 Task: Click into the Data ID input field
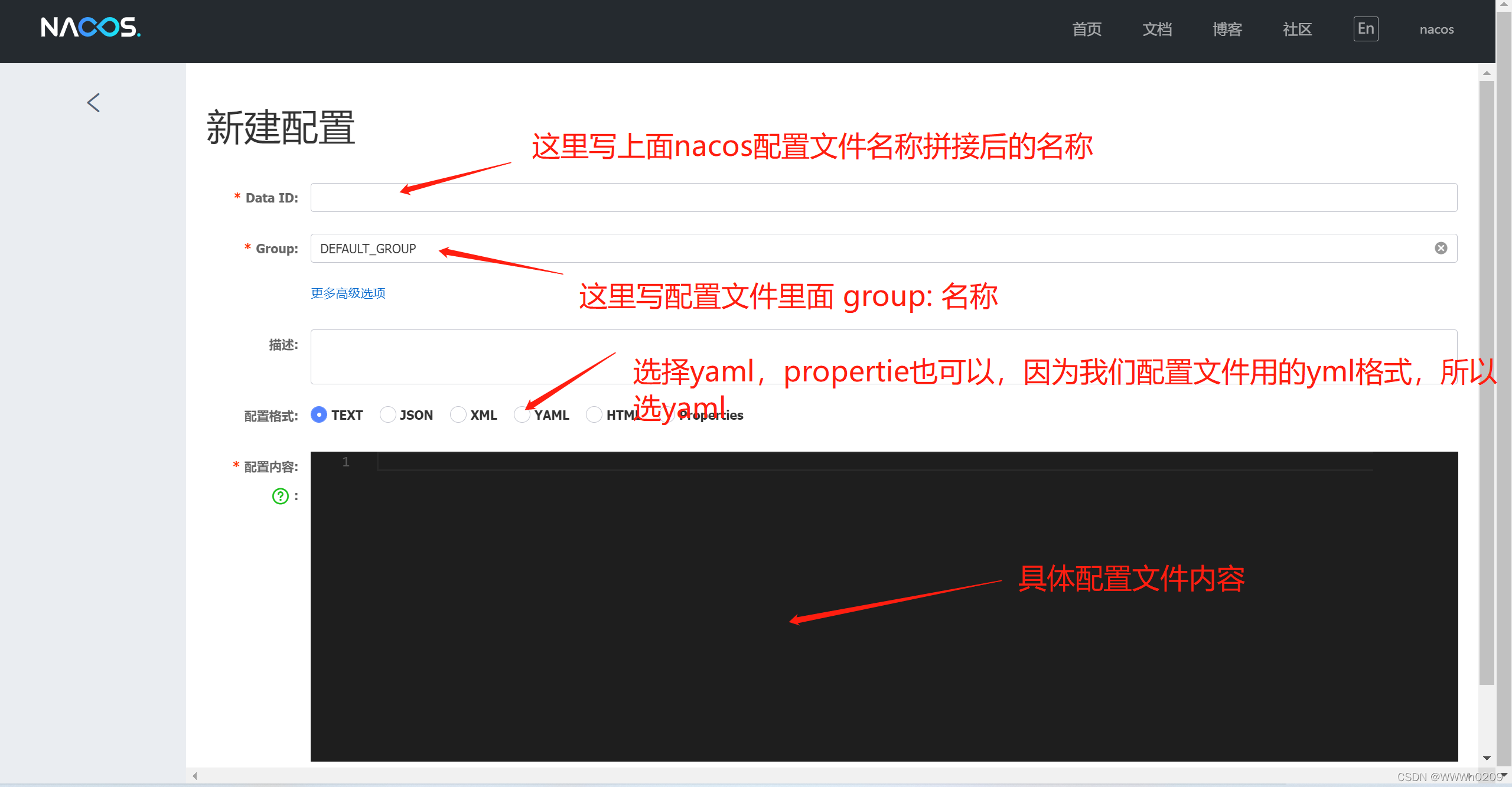pyautogui.click(x=883, y=198)
